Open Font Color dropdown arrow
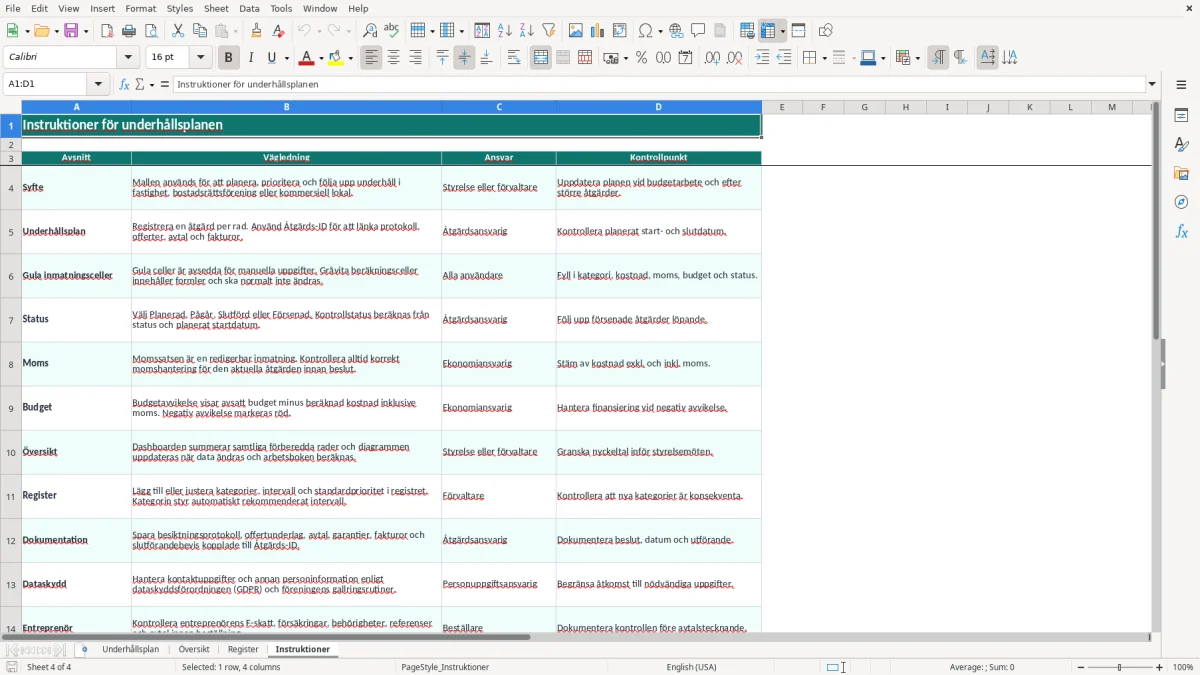Image resolution: width=1200 pixels, height=675 pixels. 320,58
